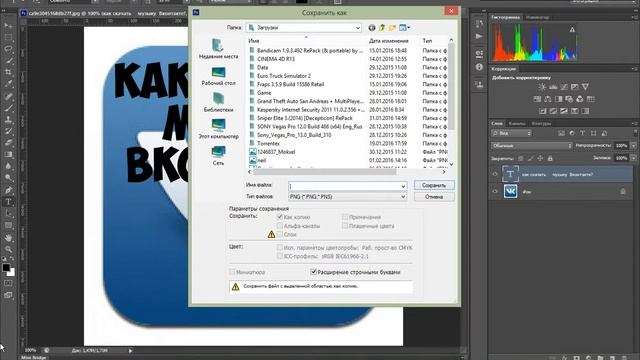
Task: Open the fill (Заливка) slider arrow
Action: pos(633,158)
